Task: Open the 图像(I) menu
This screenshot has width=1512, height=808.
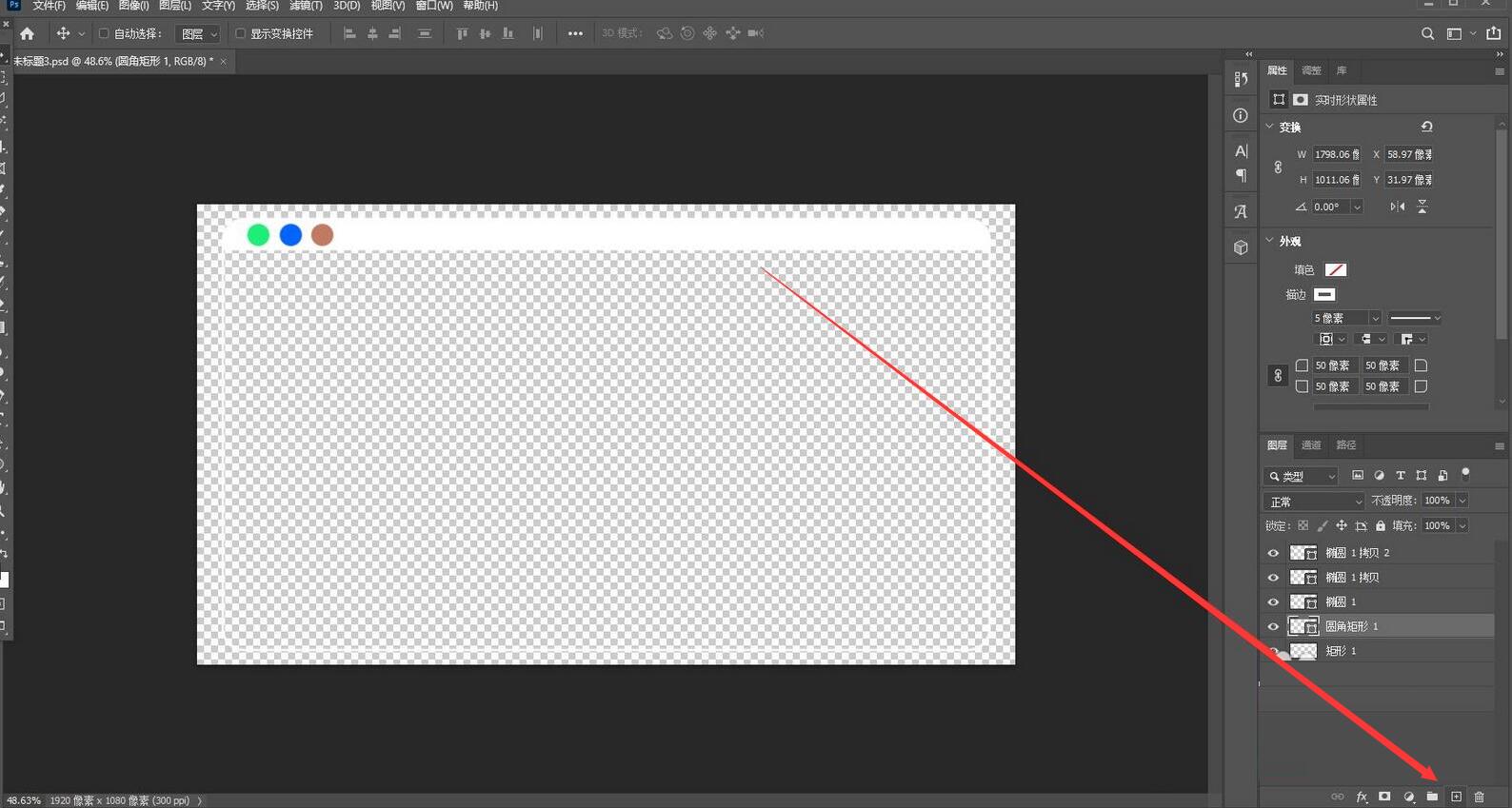Action: 133,6
